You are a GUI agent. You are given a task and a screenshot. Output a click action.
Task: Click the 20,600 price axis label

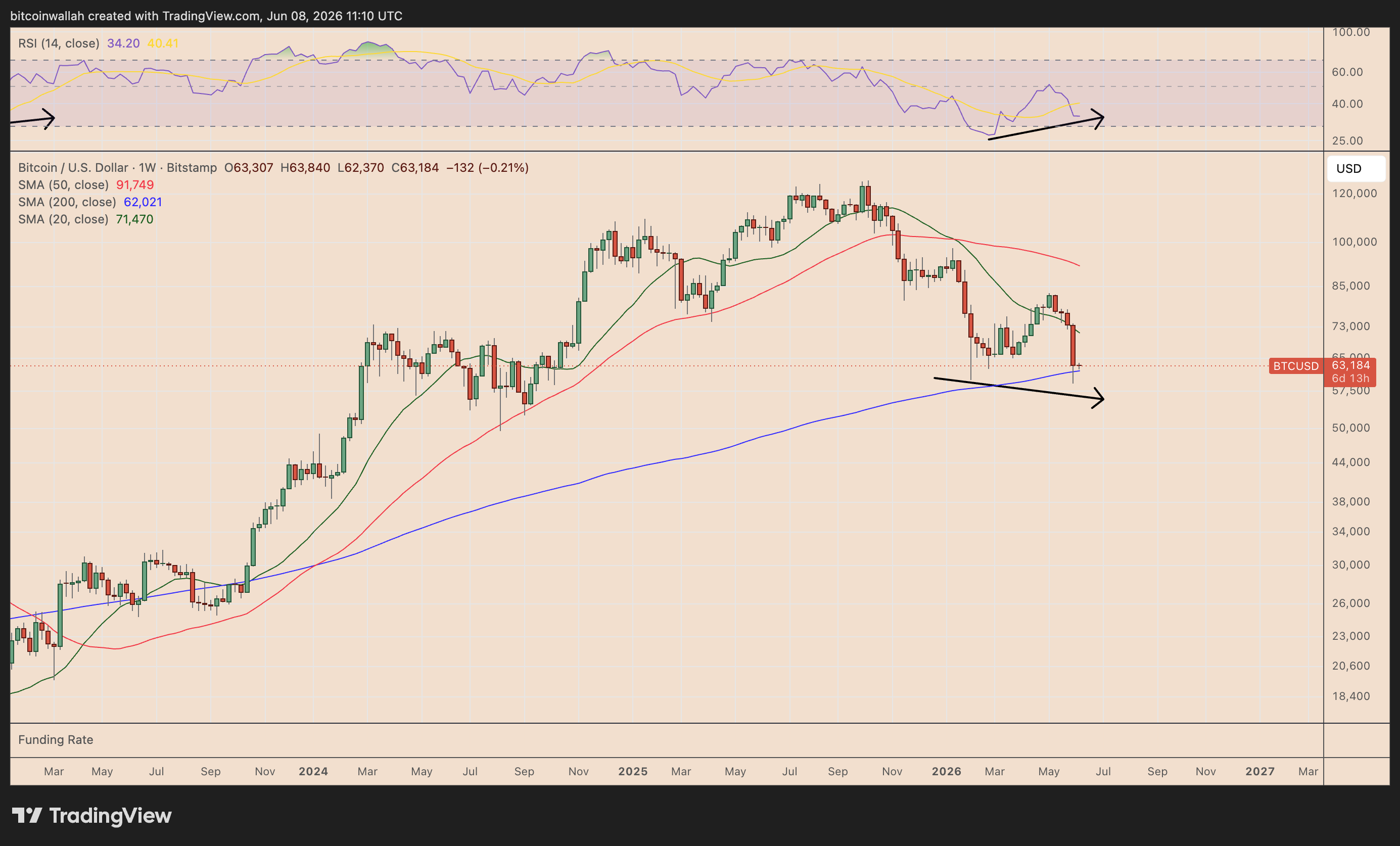1351,666
